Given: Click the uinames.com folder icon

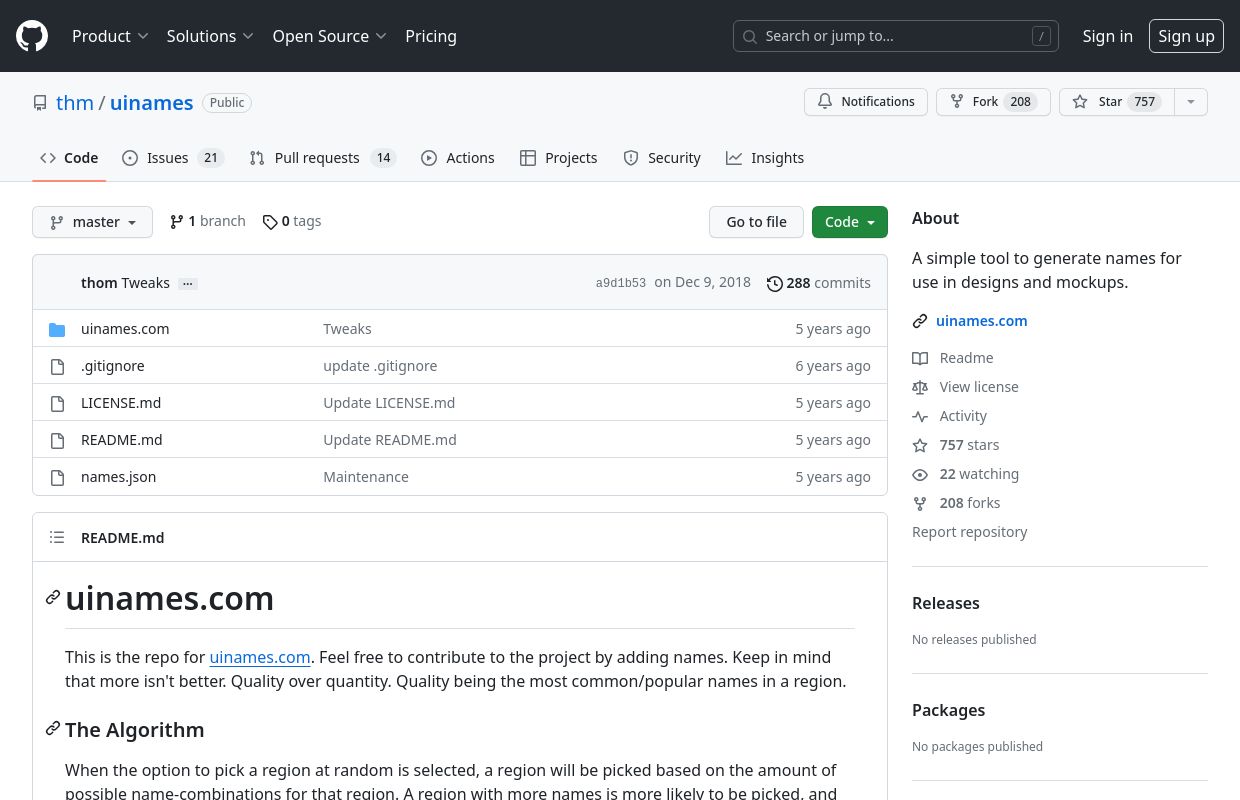Looking at the screenshot, I should (57, 329).
